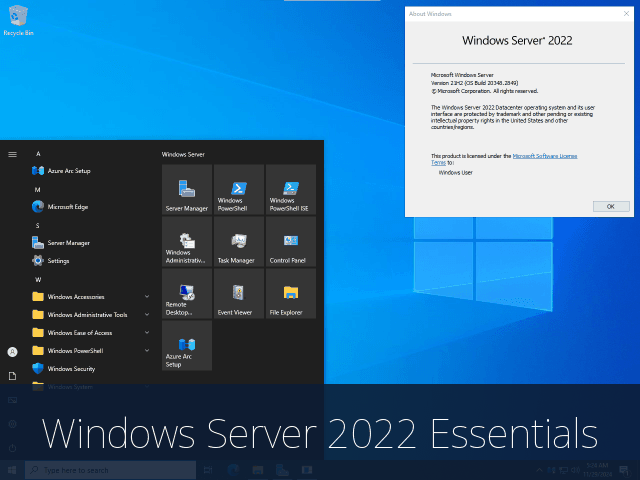Open Windows Security from the app list
The image size is (640, 480).
(91, 369)
